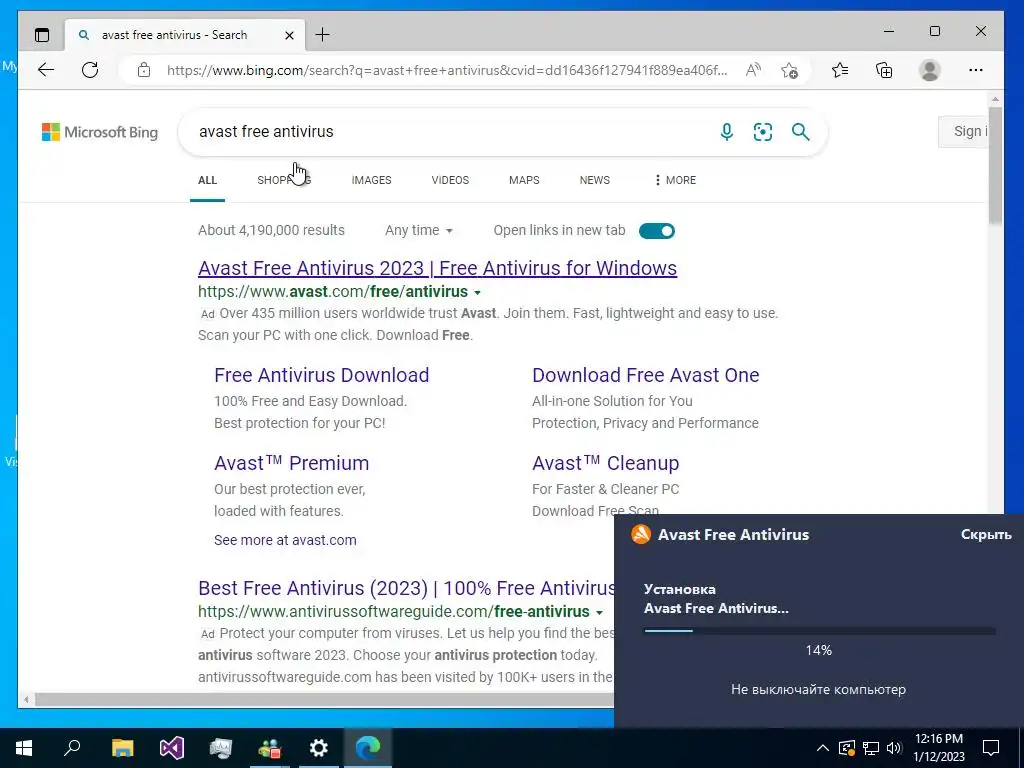
Task: Open the Favorites list
Action: point(840,70)
